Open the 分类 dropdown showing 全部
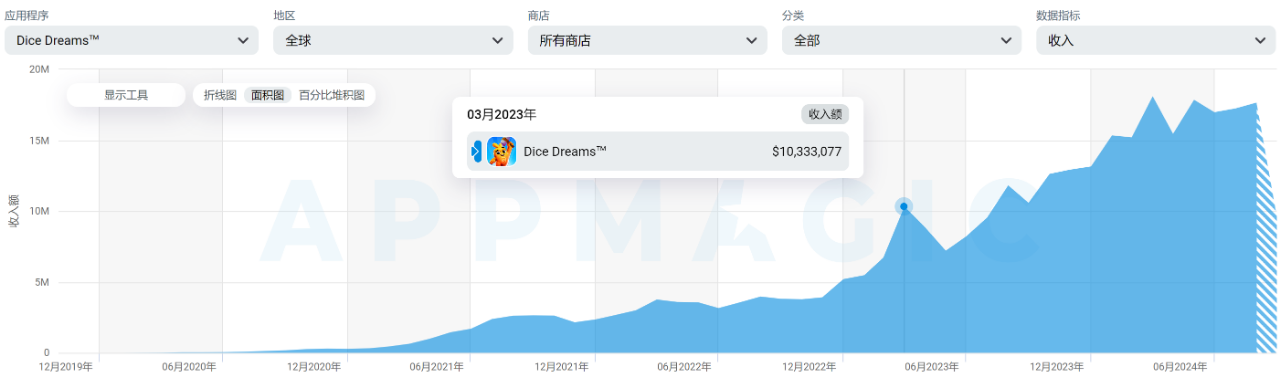The height and width of the screenshot is (378, 1280). tap(902, 40)
